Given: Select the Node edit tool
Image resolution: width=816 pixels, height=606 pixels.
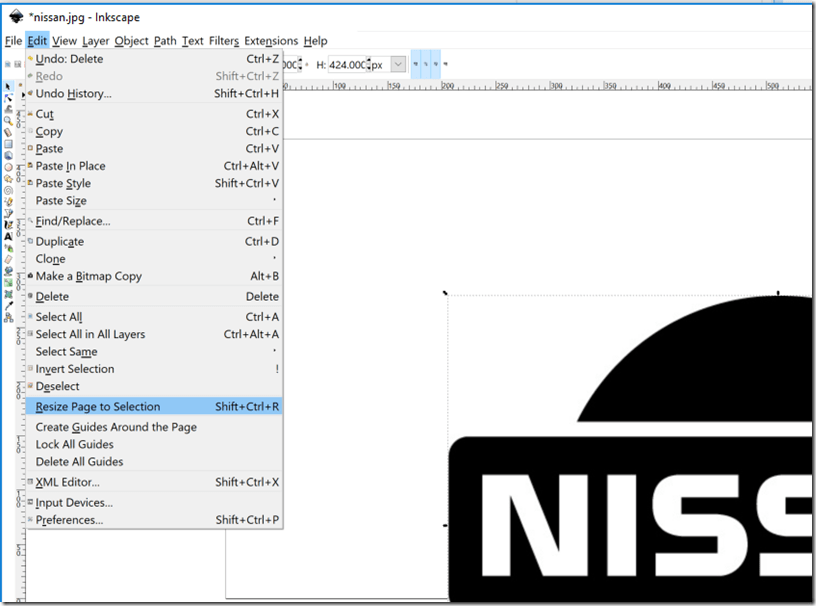Looking at the screenshot, I should tap(9, 98).
